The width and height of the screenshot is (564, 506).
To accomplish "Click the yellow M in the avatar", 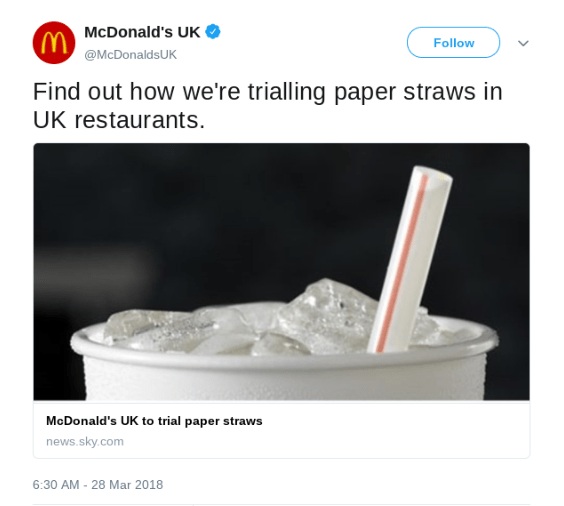I will click(x=54, y=42).
